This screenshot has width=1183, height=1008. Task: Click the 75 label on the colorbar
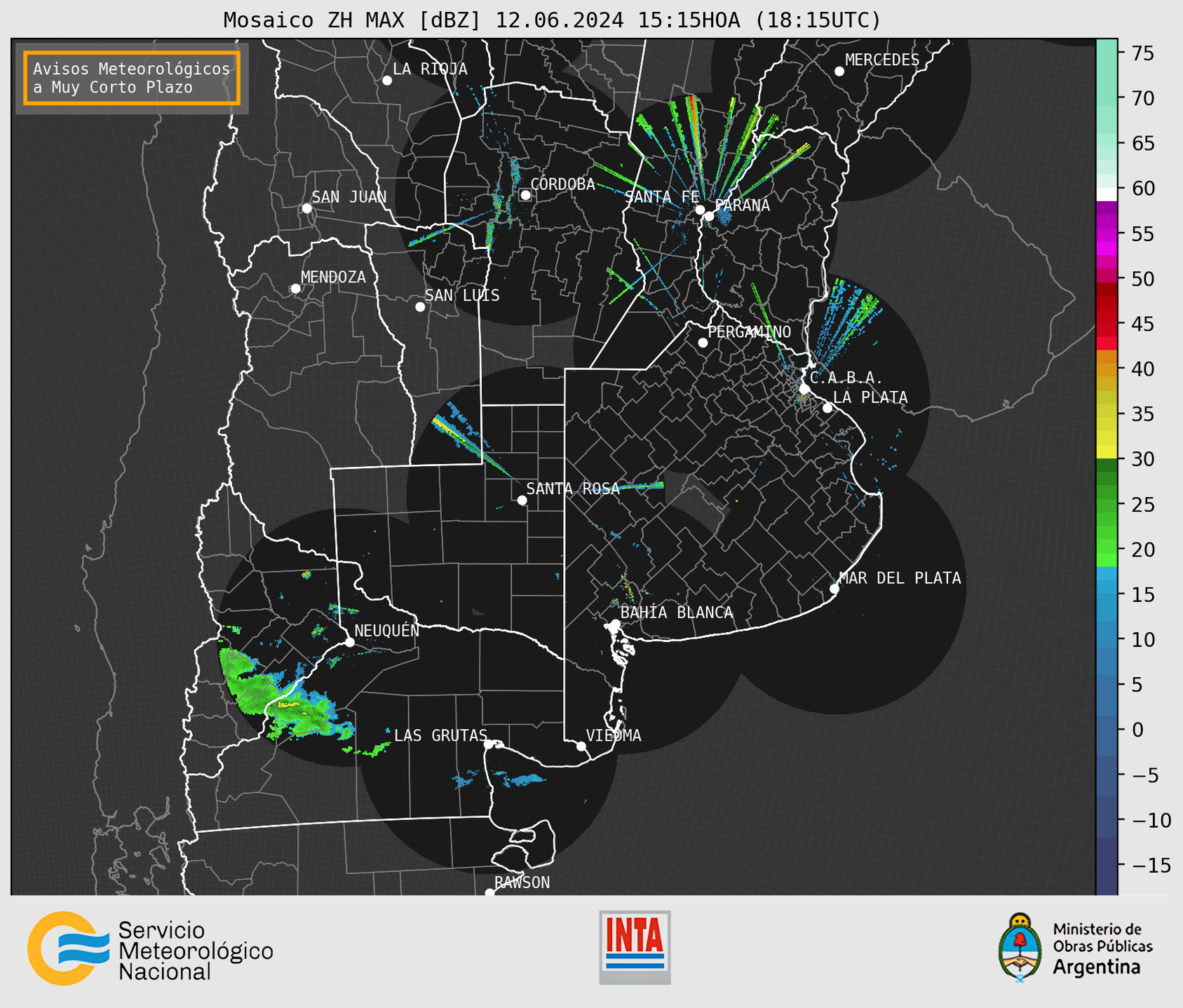tap(1142, 53)
